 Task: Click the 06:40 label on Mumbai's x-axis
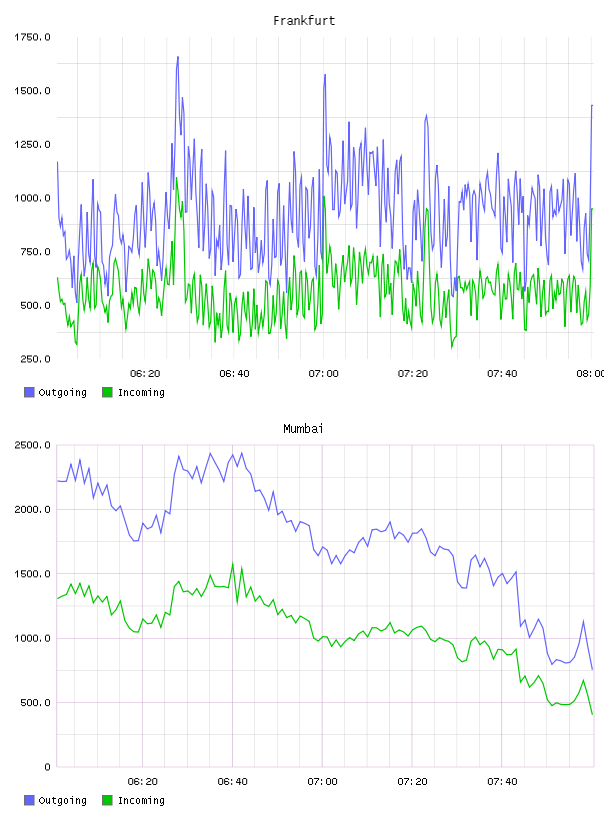tap(232, 781)
